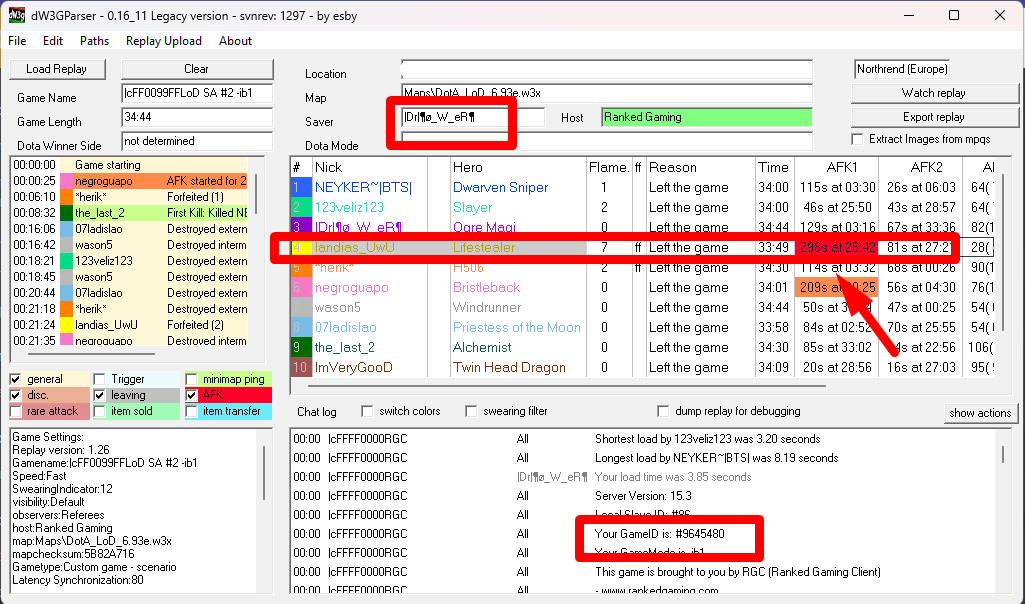Image resolution: width=1025 pixels, height=604 pixels.
Task: Click the Hero column header
Action: tap(518, 167)
